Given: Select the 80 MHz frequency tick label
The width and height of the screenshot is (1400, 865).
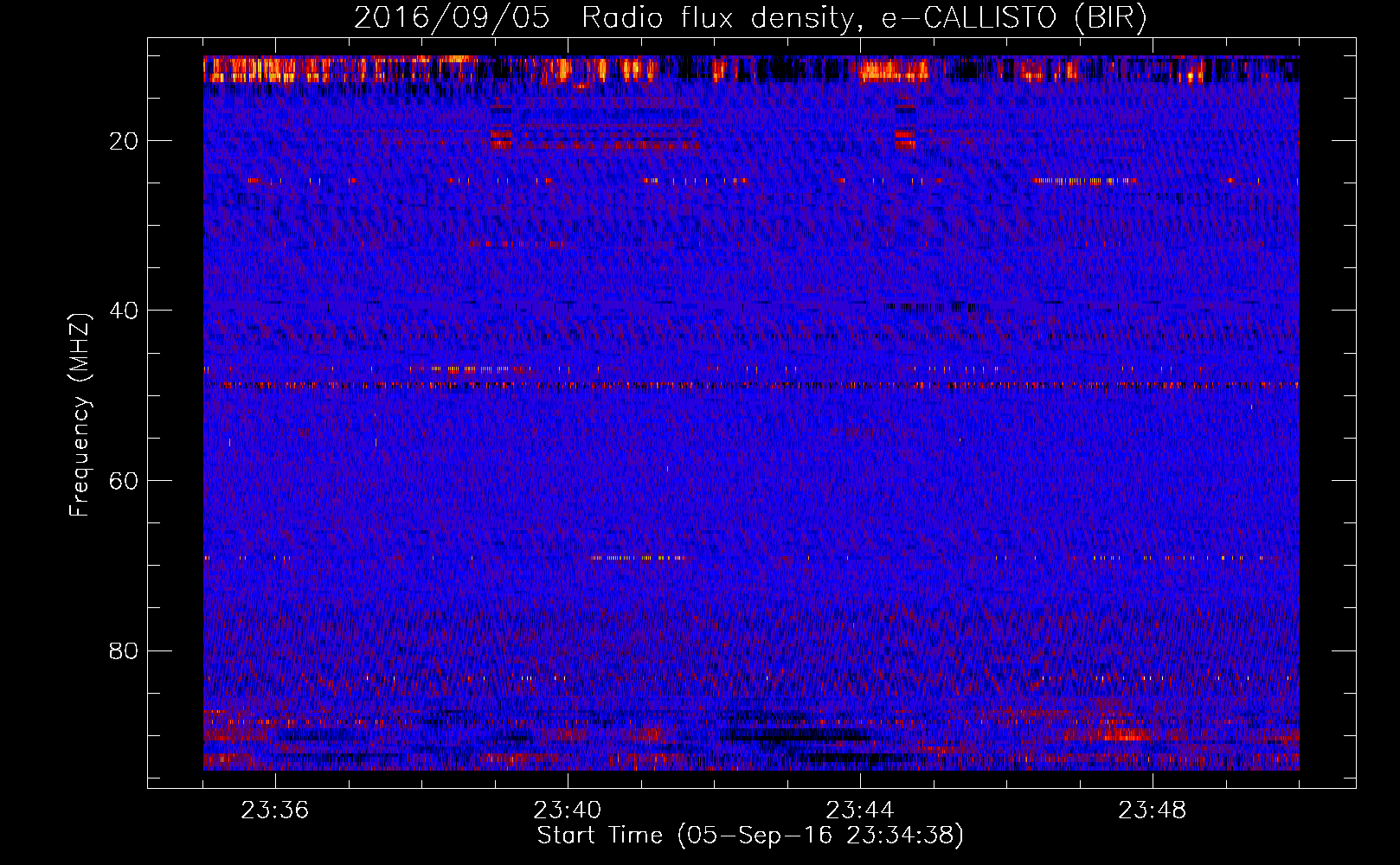Looking at the screenshot, I should tap(124, 650).
